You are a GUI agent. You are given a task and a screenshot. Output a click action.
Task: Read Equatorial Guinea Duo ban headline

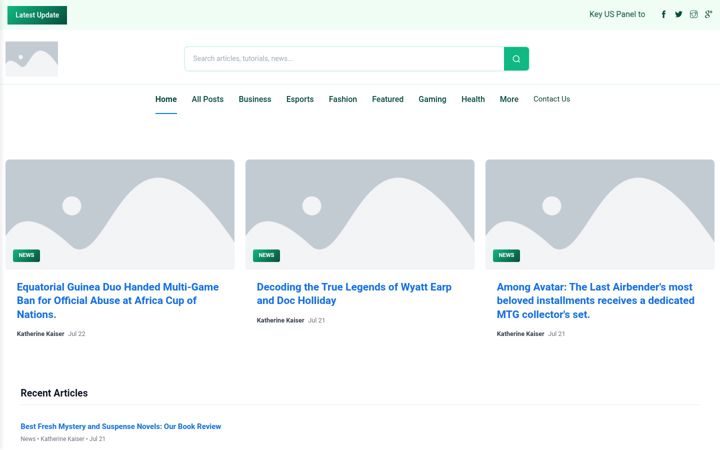(118, 301)
